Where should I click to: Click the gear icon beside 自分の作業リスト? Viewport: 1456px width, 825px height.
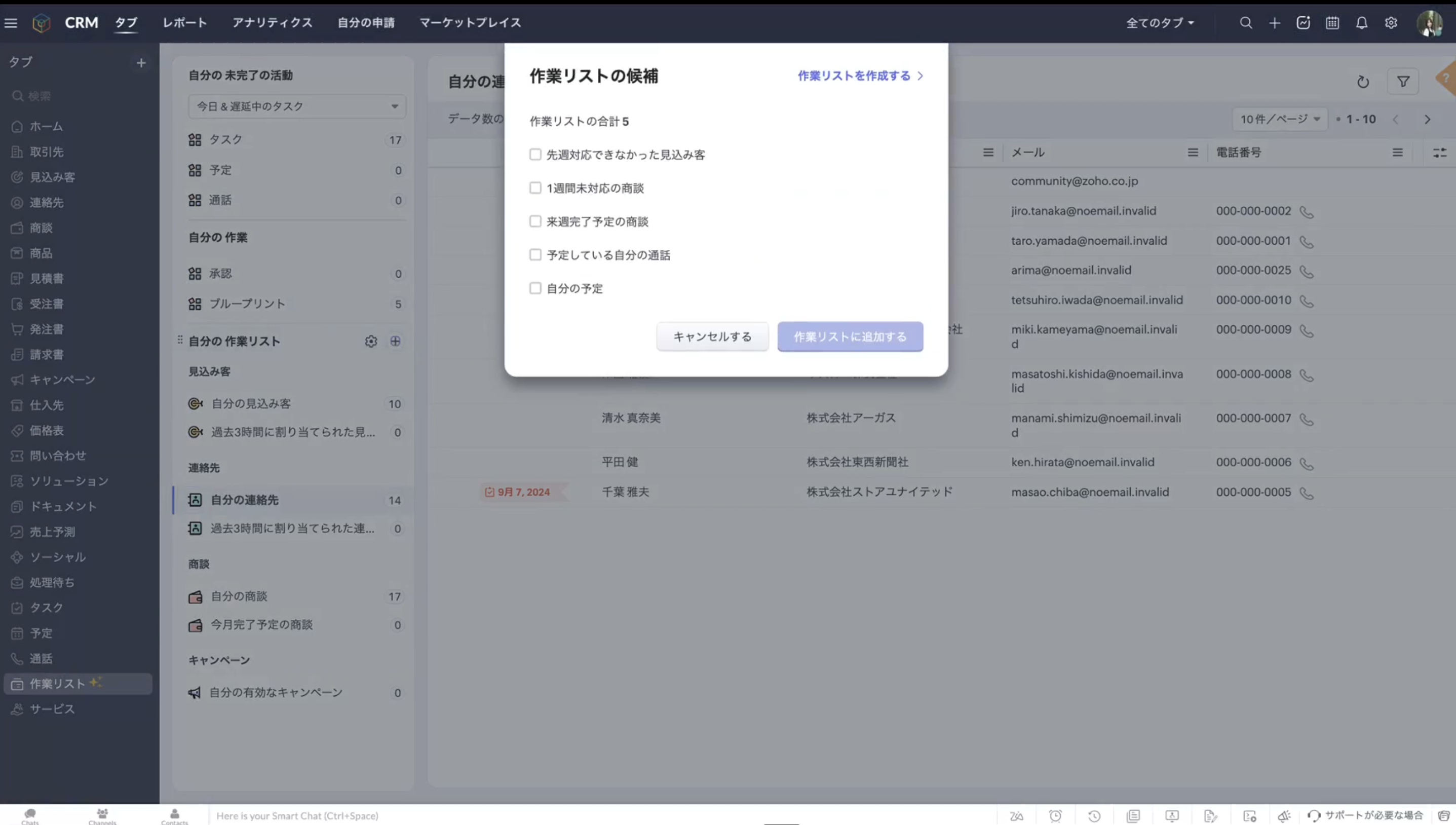(371, 341)
